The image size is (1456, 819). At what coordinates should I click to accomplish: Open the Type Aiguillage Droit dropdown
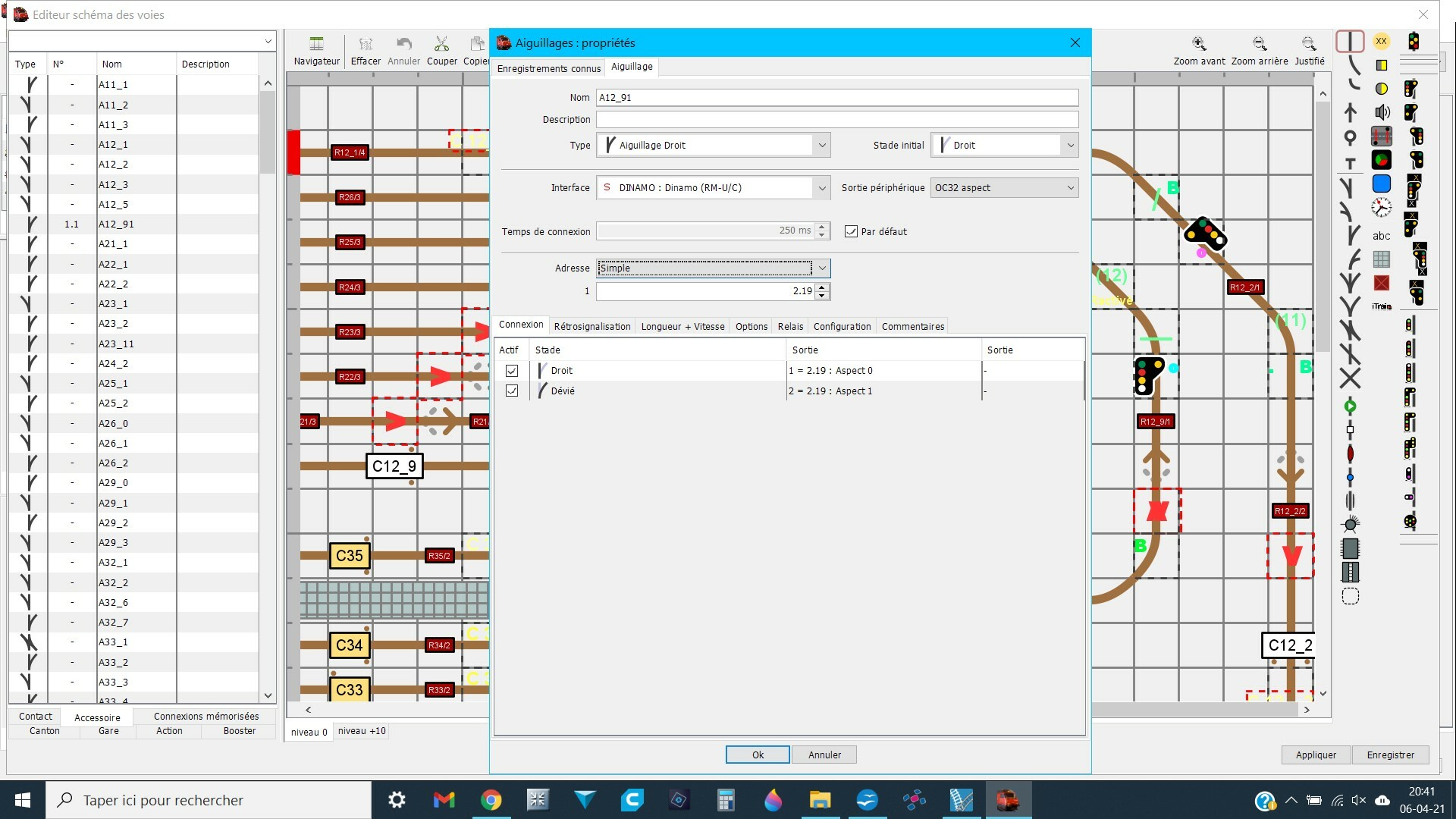point(821,145)
